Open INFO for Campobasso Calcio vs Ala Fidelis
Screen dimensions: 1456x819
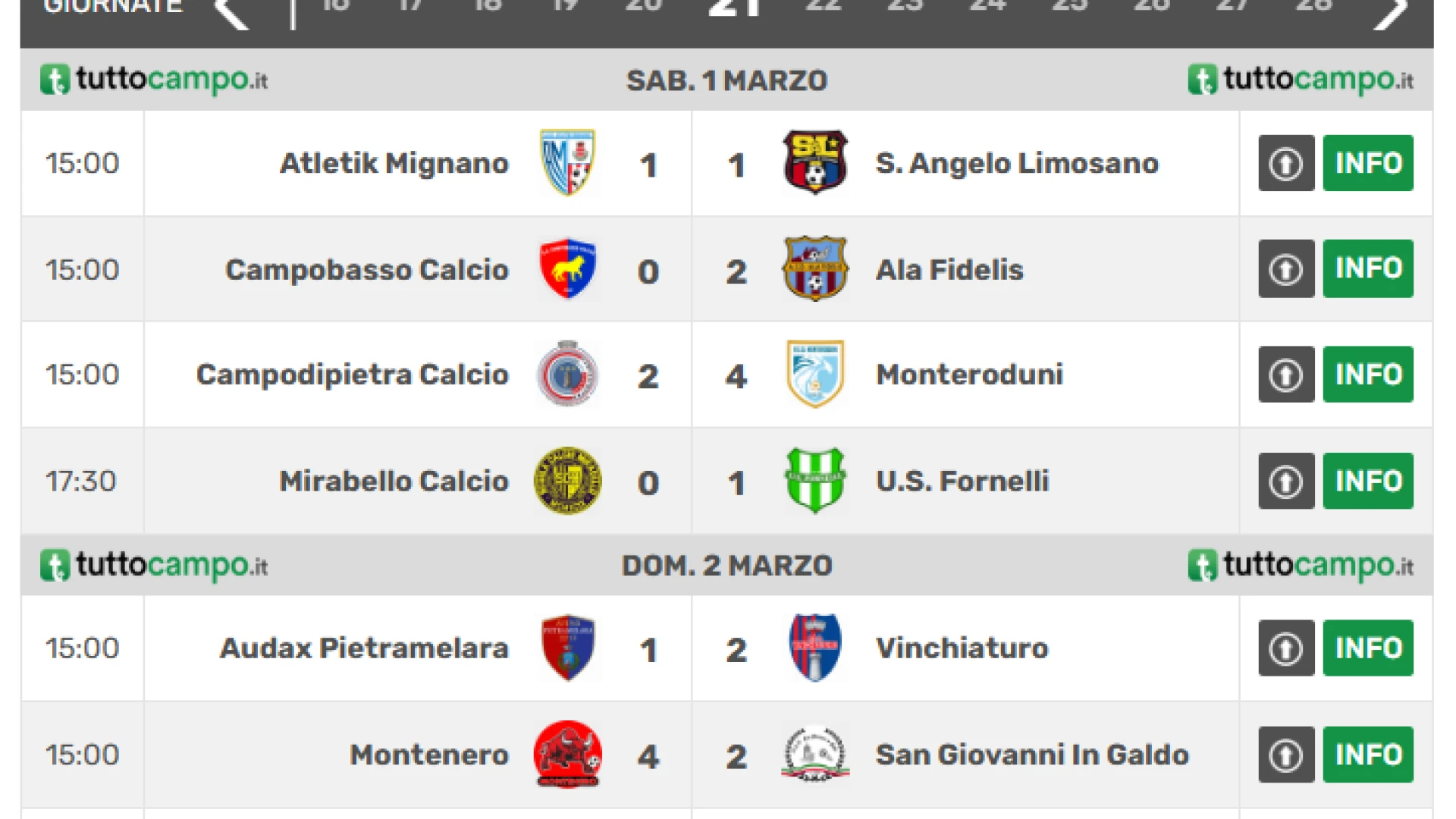(x=1368, y=268)
